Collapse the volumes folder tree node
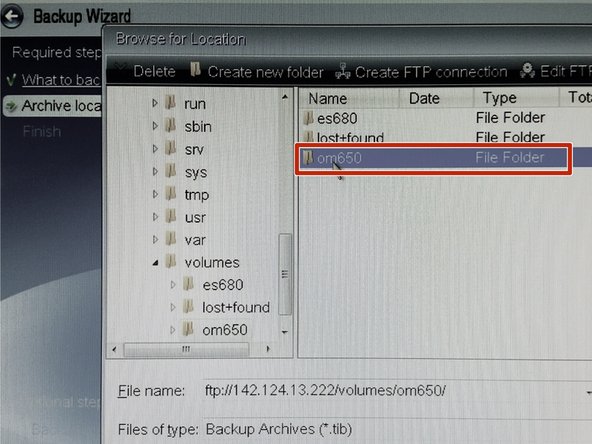Screen dimensions: 592x444 (155, 263)
